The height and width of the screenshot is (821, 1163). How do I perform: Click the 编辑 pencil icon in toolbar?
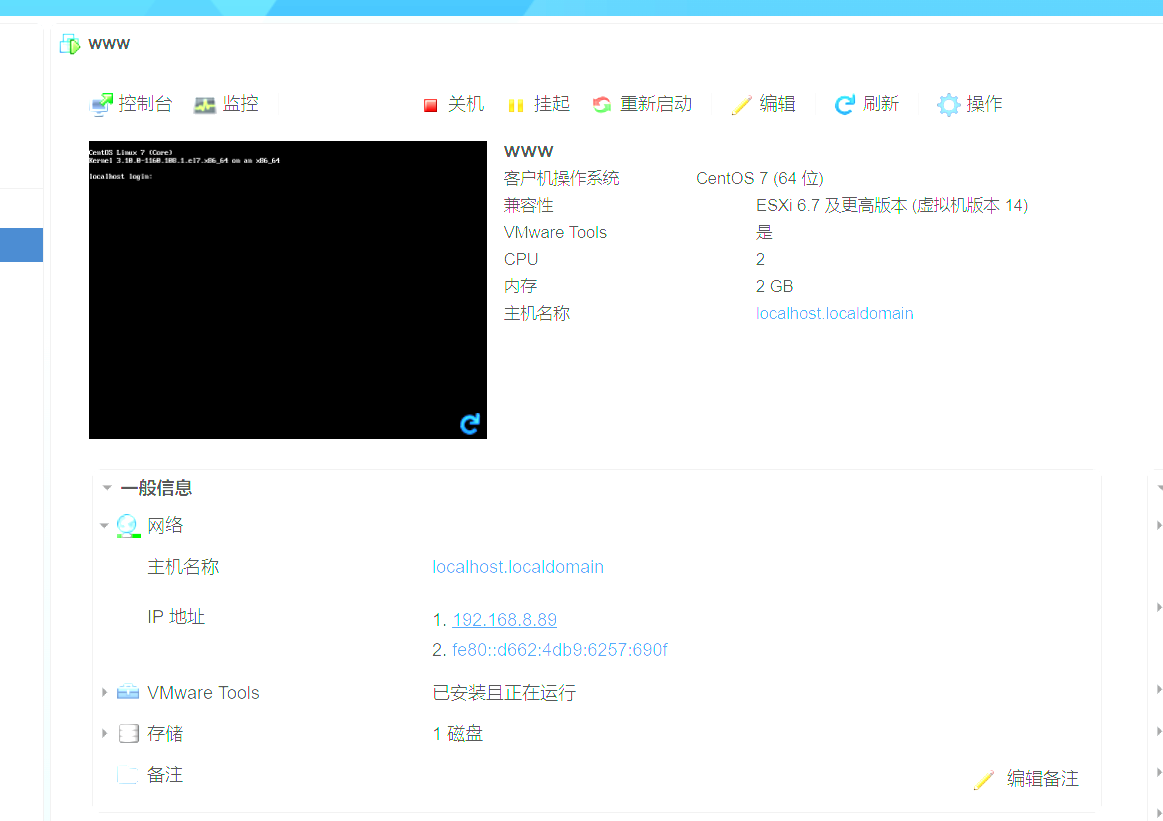tap(741, 105)
